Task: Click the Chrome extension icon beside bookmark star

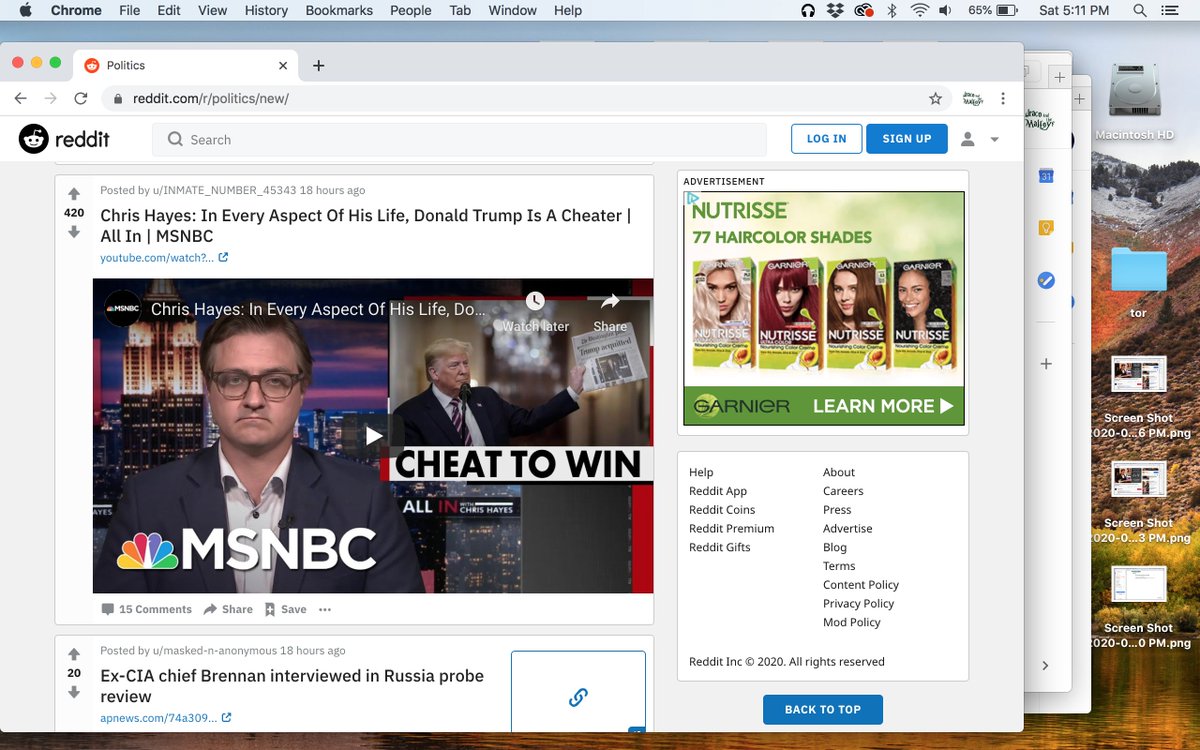Action: [972, 98]
